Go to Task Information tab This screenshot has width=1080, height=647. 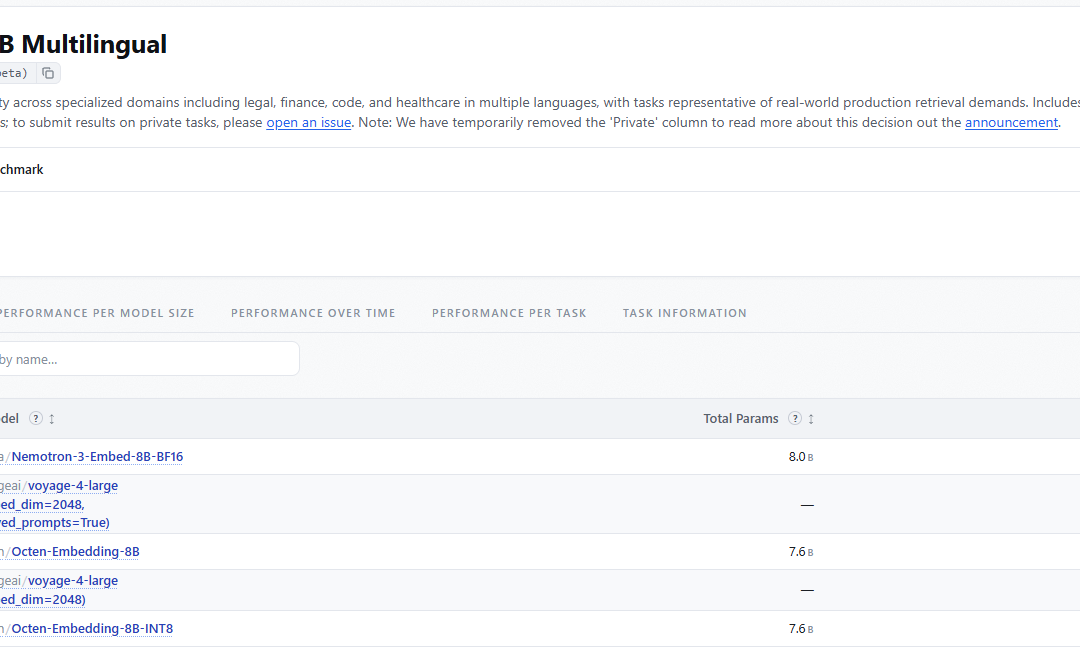pos(685,313)
